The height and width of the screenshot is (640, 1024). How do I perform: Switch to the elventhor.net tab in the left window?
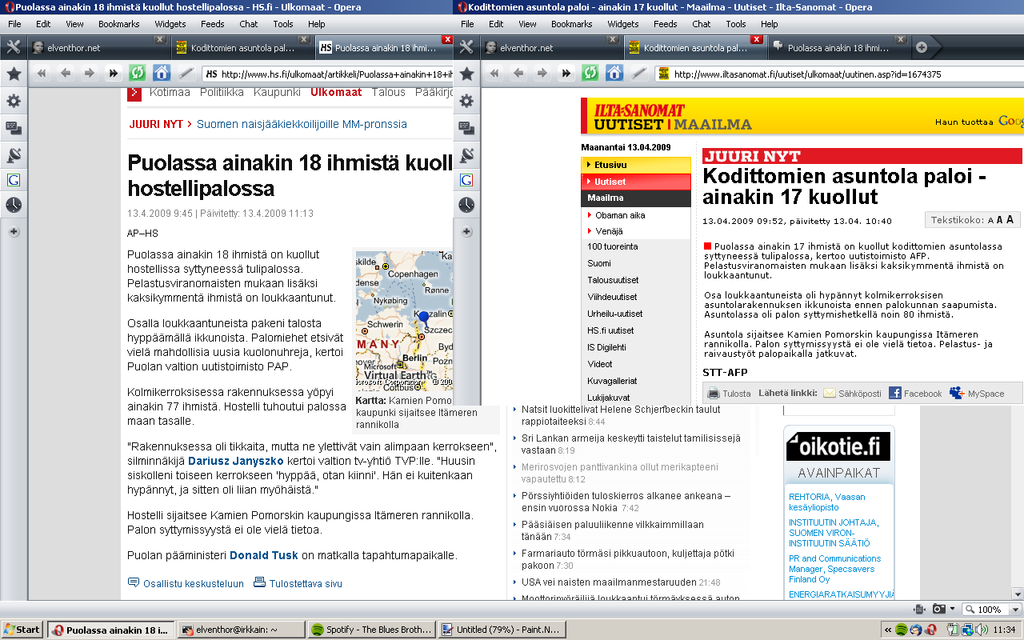point(98,47)
